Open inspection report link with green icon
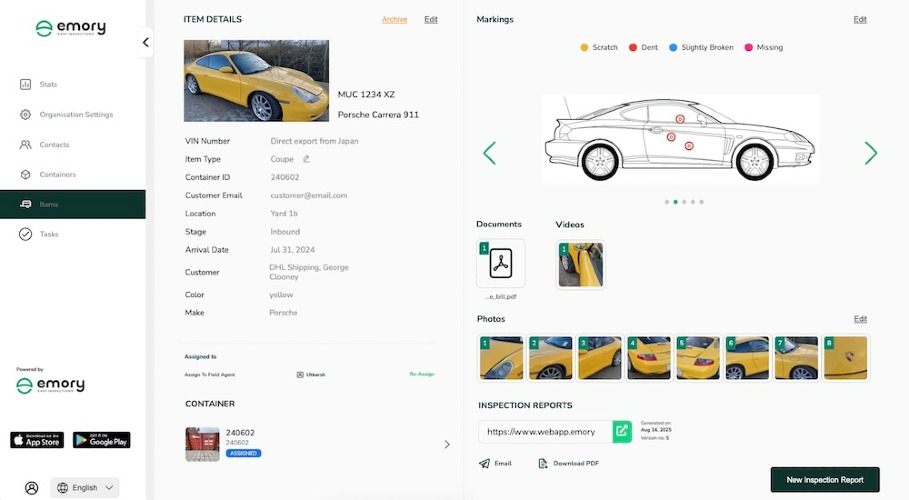 point(622,432)
